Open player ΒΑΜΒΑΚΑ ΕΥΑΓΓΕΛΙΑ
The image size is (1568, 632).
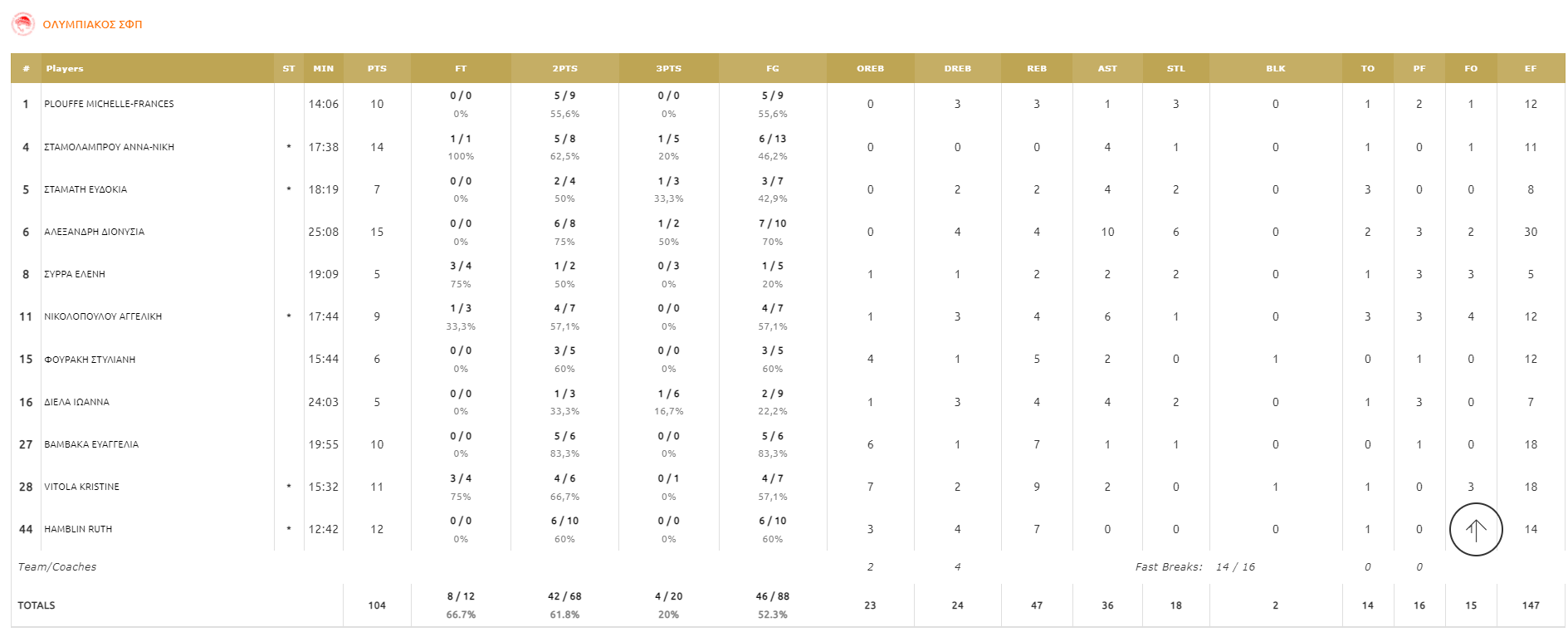91,445
